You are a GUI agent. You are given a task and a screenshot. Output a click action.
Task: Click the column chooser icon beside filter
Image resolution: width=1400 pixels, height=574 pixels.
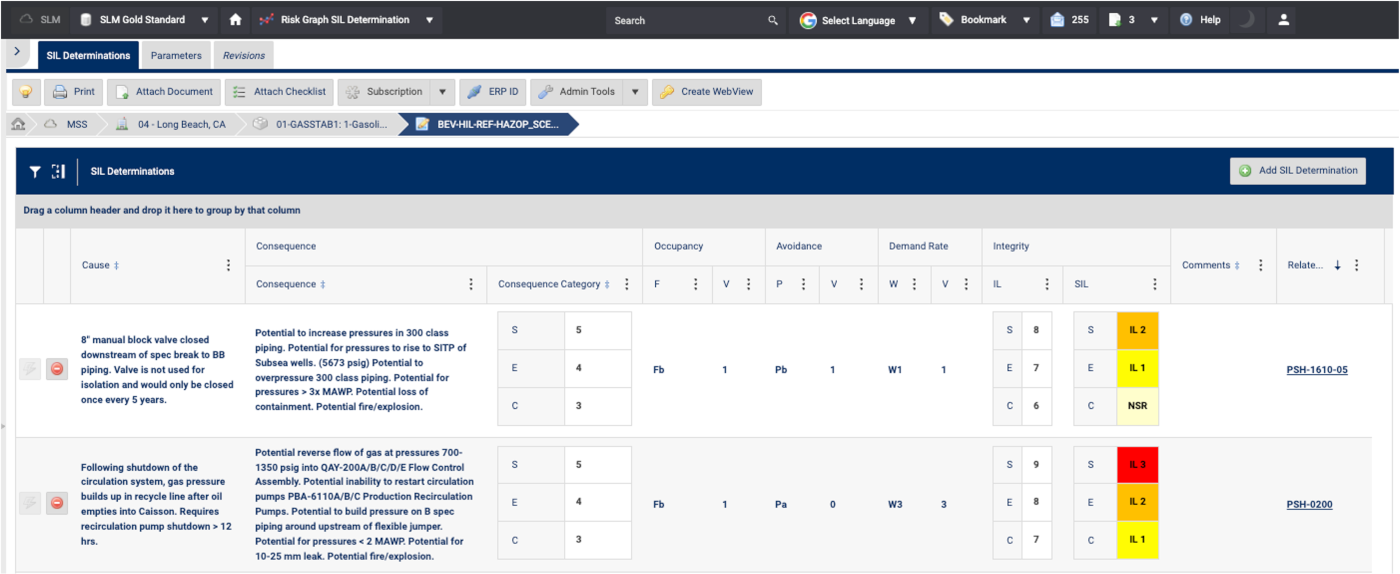coord(59,172)
